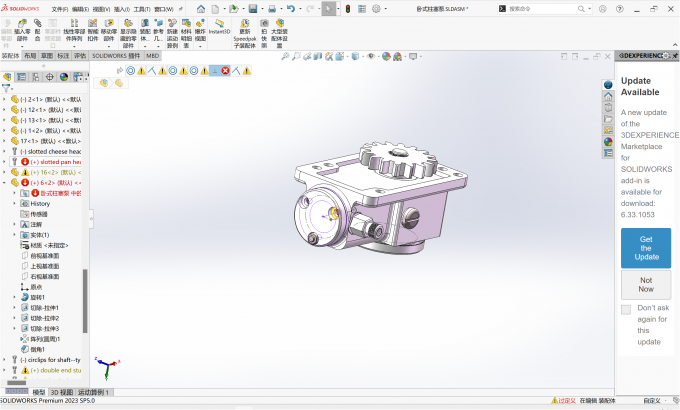Click the Bill of Materials (材料明细表) icon
Screen dimensions: 680x410
pyautogui.click(x=186, y=33)
